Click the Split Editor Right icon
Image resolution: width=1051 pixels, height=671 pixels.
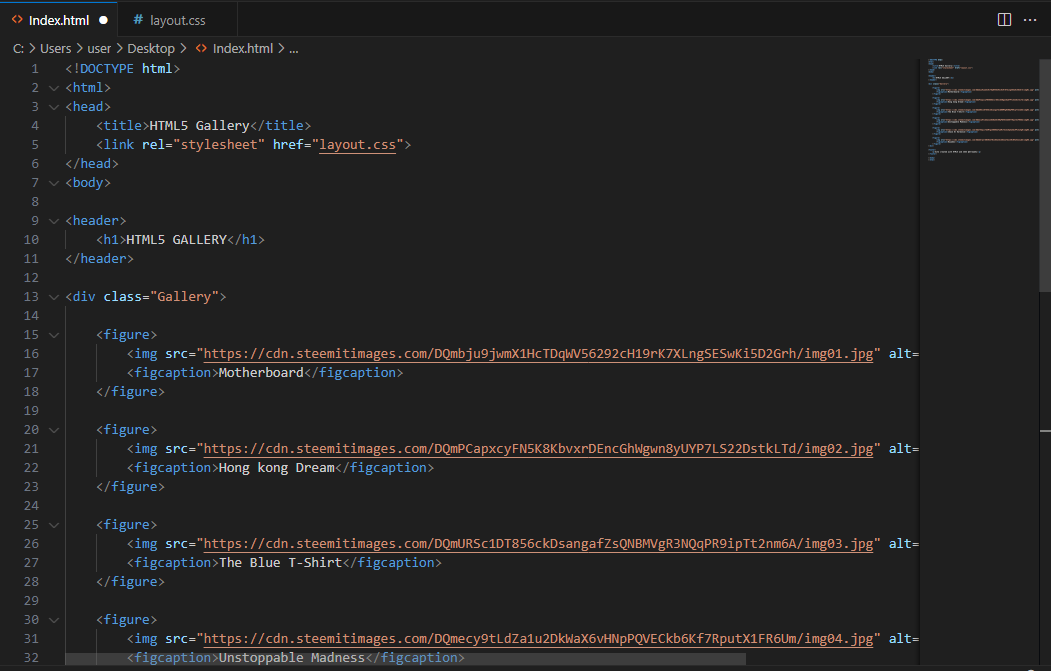tap(1004, 19)
